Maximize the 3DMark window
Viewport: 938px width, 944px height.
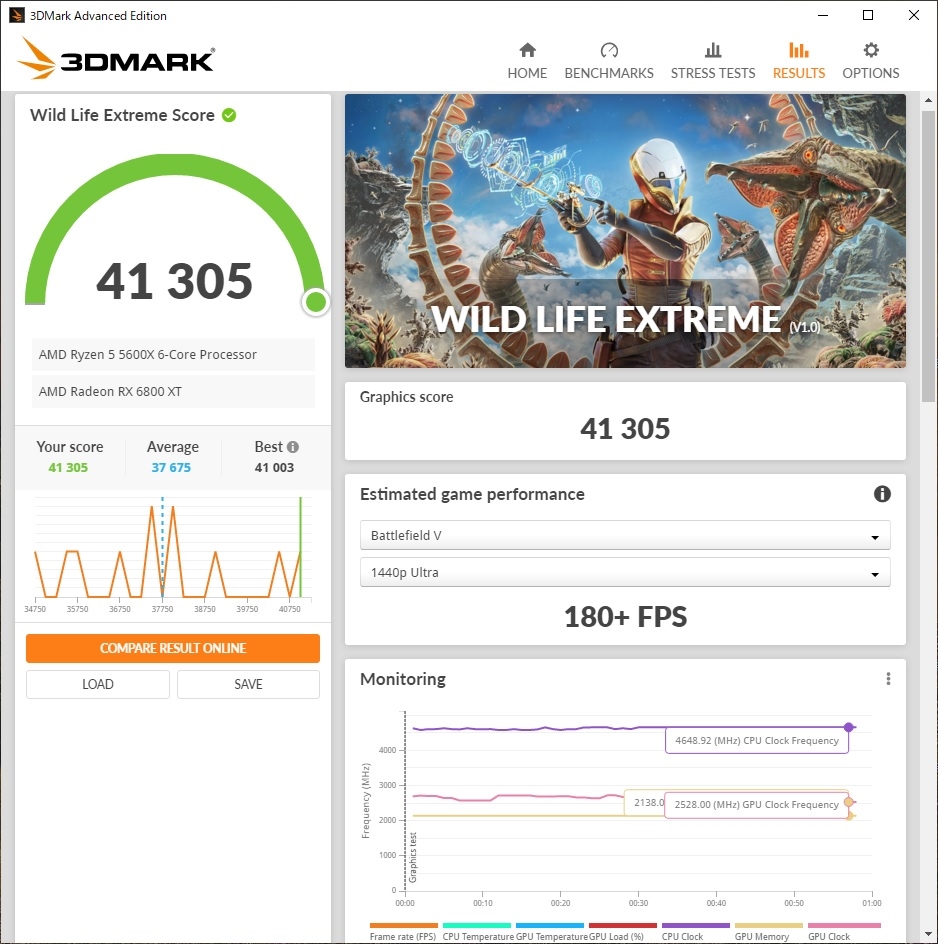pyautogui.click(x=868, y=15)
